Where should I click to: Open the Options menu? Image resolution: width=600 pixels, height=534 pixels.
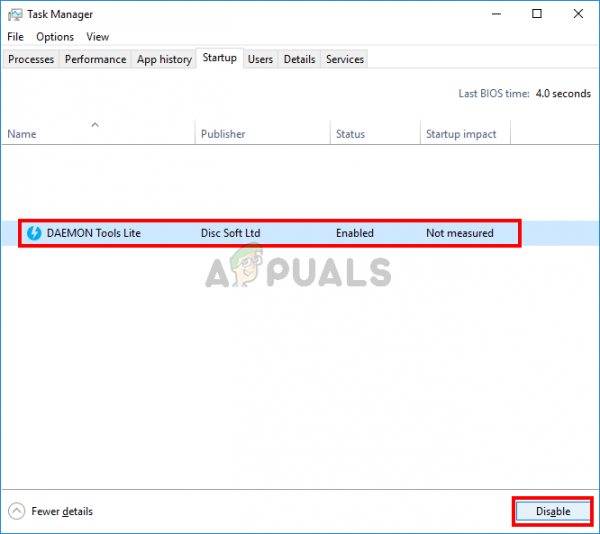click(x=55, y=37)
